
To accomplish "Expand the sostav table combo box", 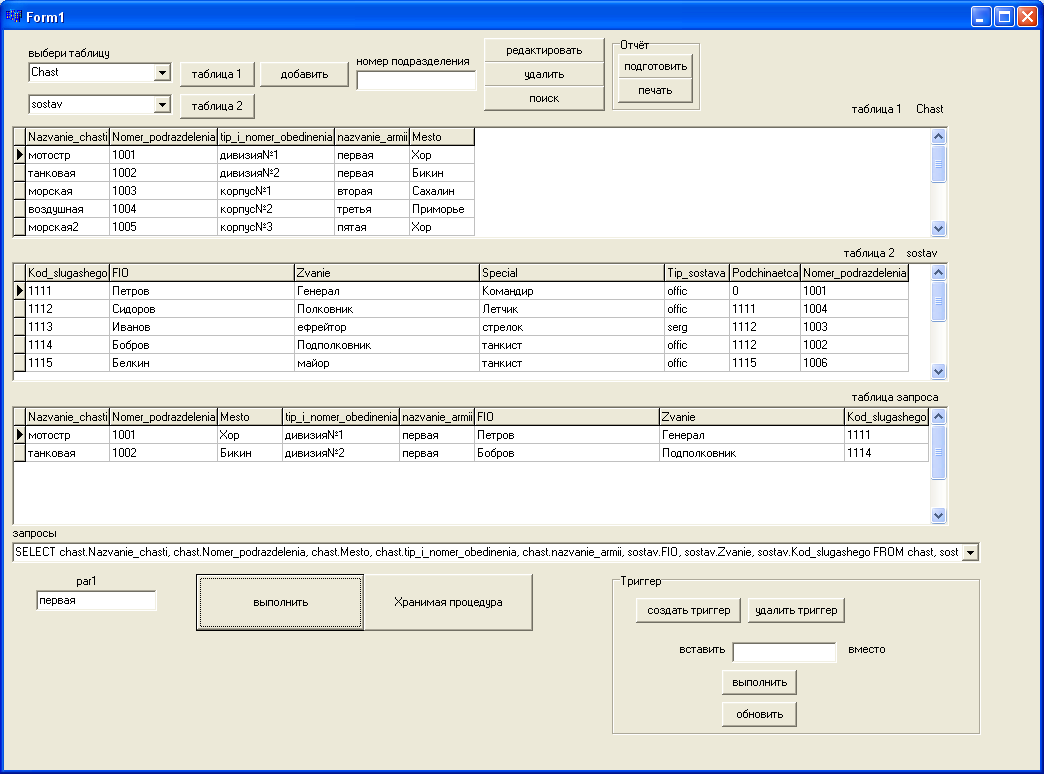I will (x=162, y=105).
